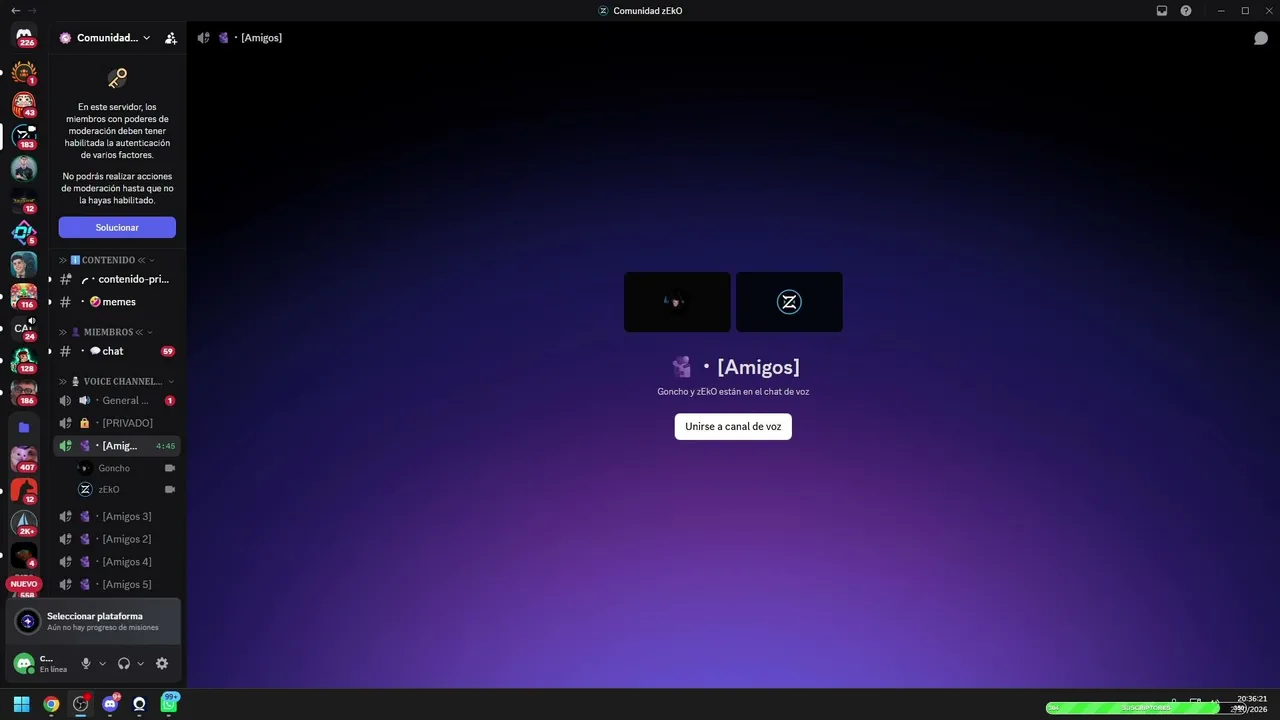This screenshot has height=720, width=1280.
Task: Open the memes text channel
Action: pyautogui.click(x=117, y=302)
